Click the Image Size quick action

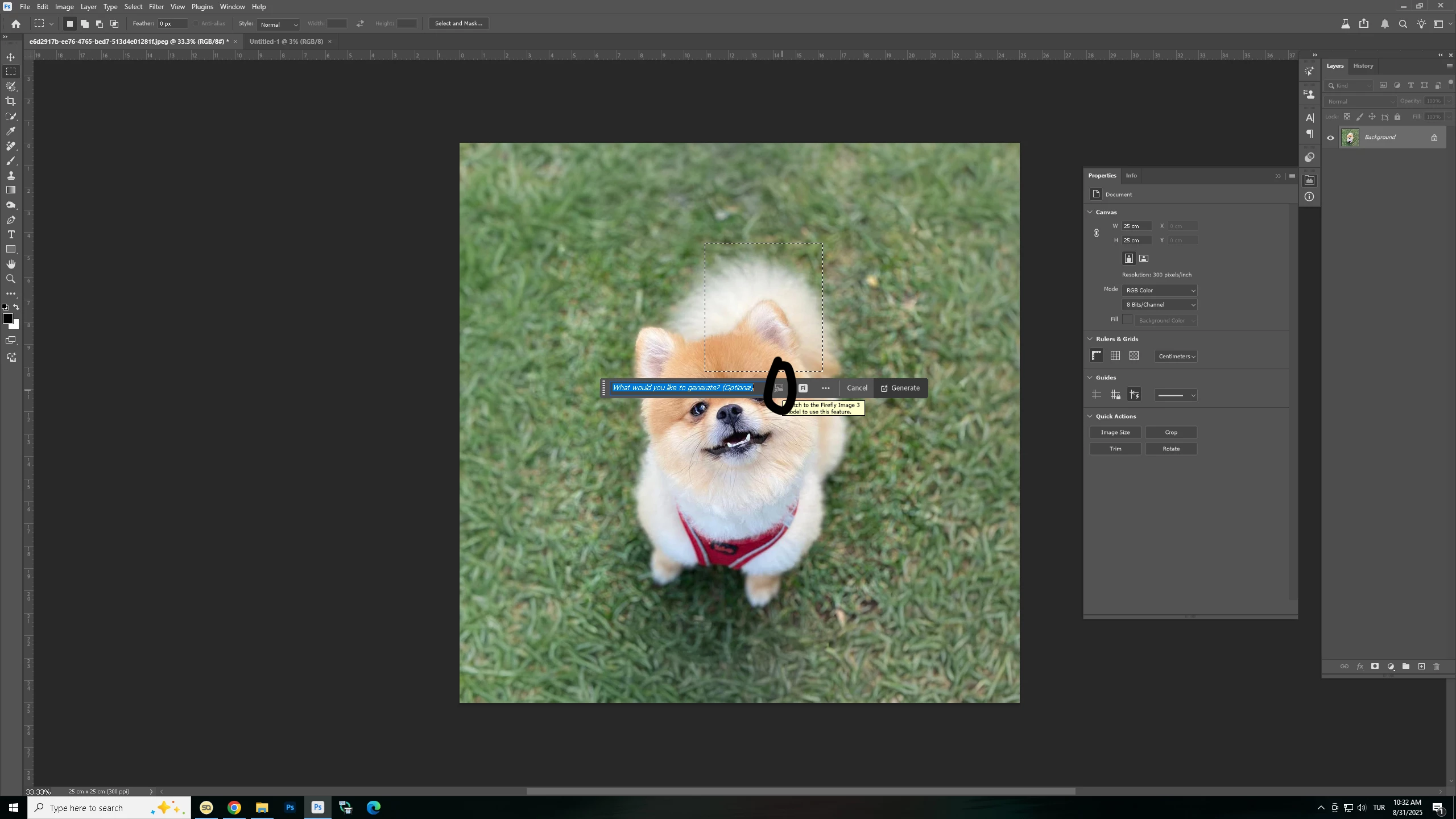pyautogui.click(x=1115, y=432)
